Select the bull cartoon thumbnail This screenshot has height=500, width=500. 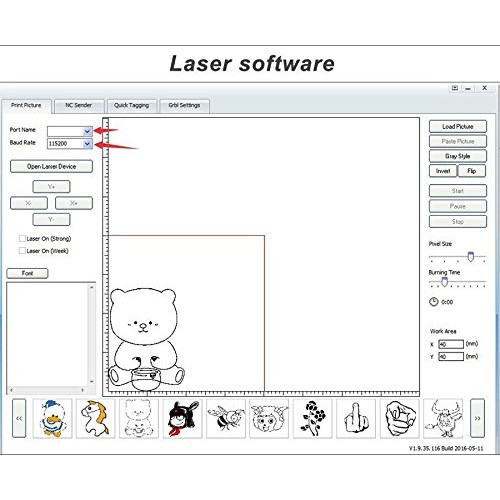pyautogui.click(x=443, y=418)
